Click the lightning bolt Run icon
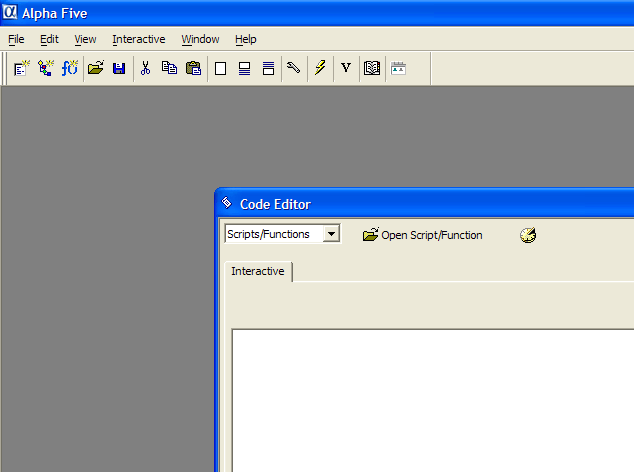Viewport: 634px width, 472px height. tap(320, 68)
